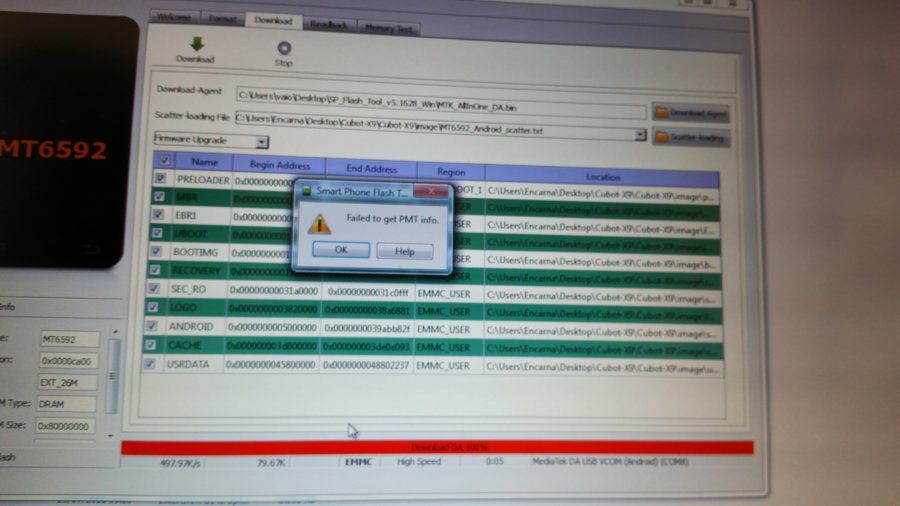Switch to the Memory Test tab
The width and height of the screenshot is (900, 506).
pyautogui.click(x=389, y=28)
